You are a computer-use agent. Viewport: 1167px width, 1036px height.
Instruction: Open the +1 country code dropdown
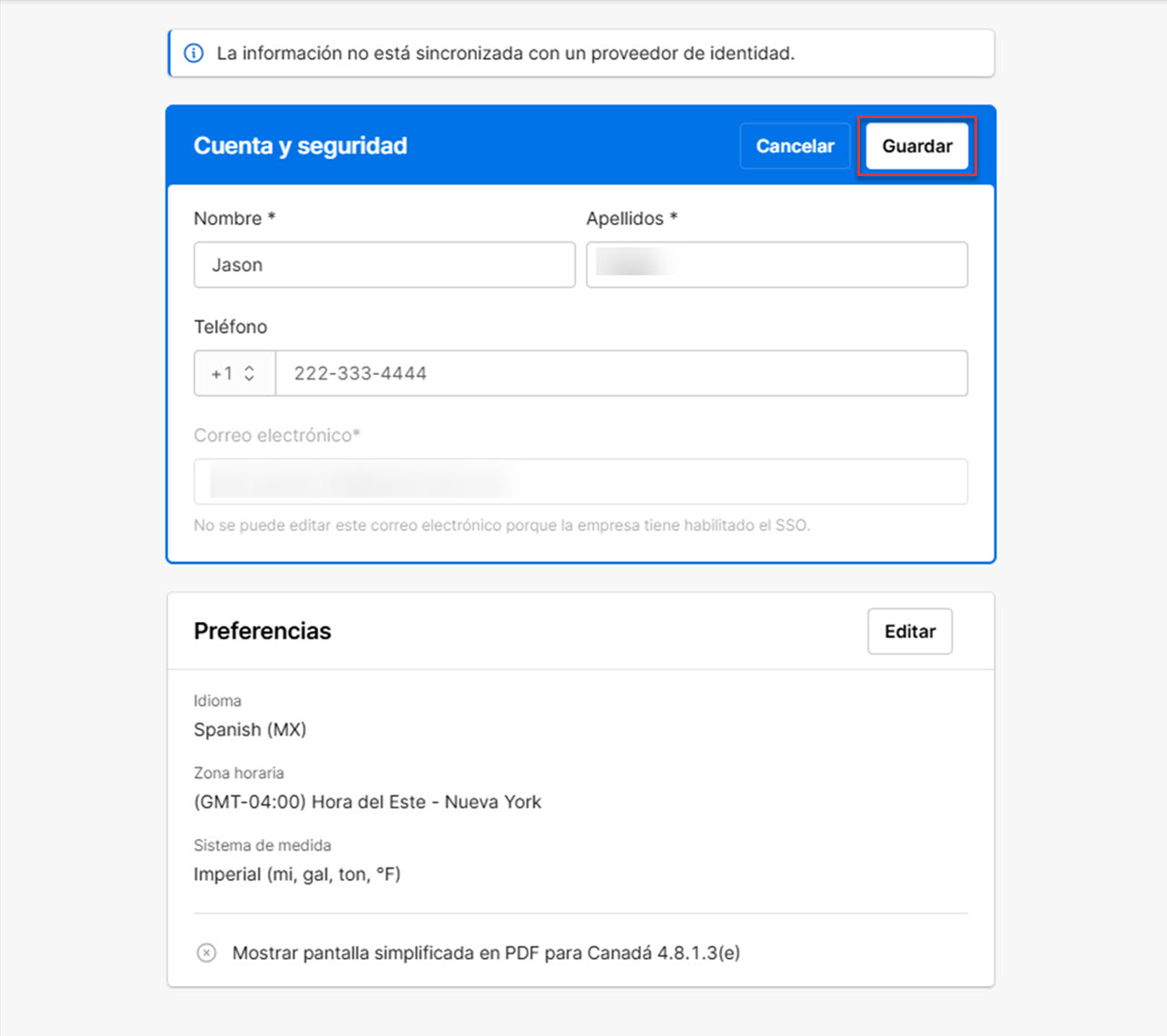tap(233, 373)
